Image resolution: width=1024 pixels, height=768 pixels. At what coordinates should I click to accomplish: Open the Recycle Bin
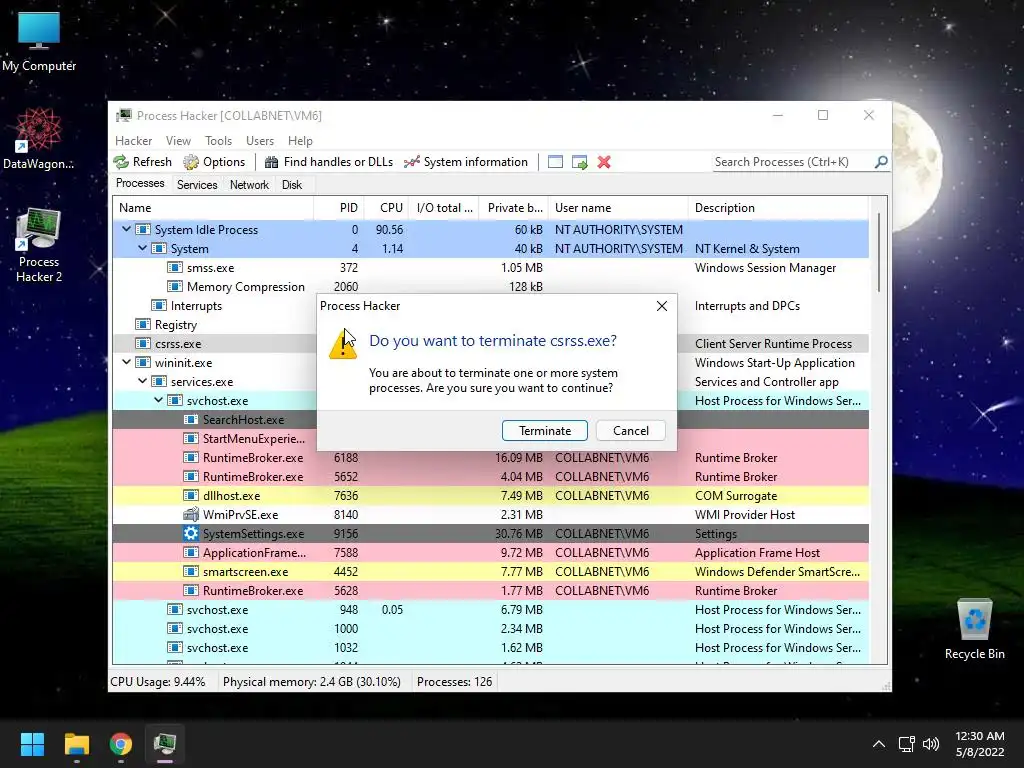pyautogui.click(x=974, y=630)
